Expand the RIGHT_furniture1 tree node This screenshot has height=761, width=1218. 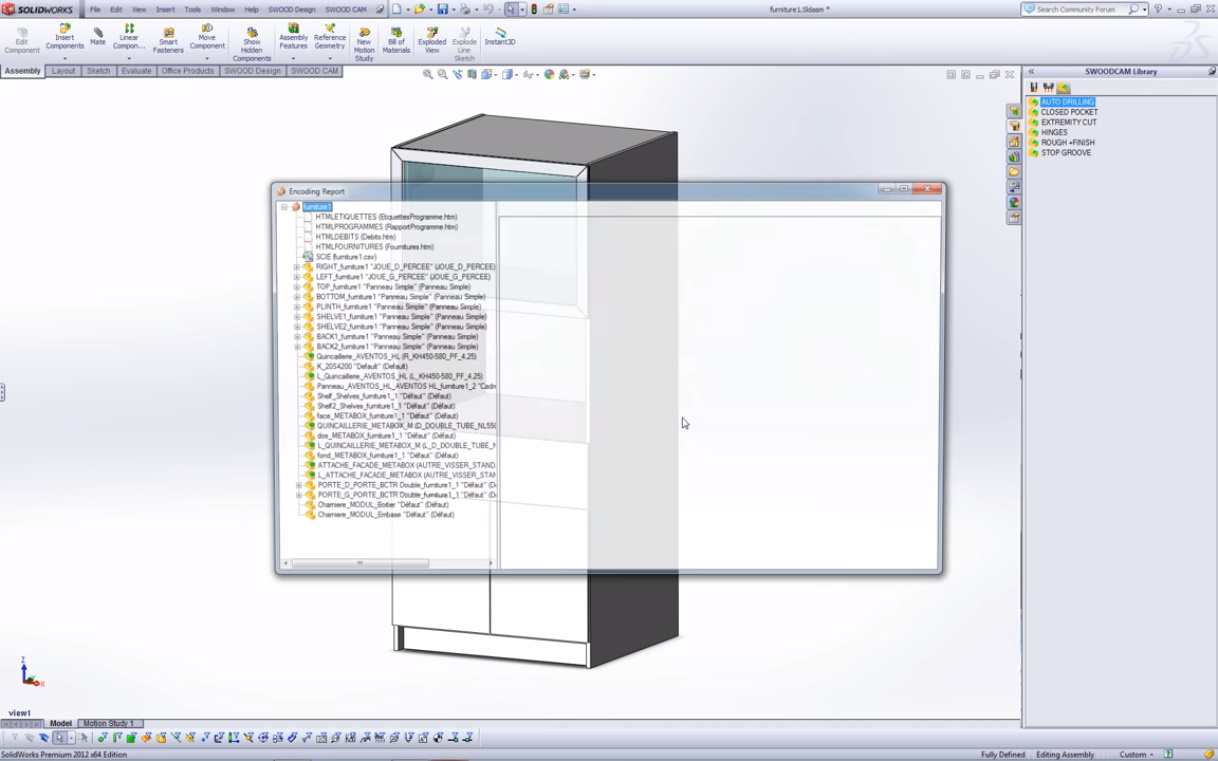(297, 267)
